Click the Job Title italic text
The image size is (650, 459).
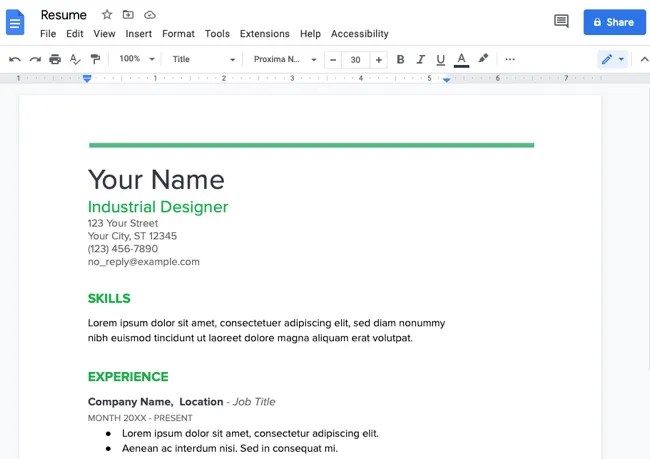tap(254, 402)
